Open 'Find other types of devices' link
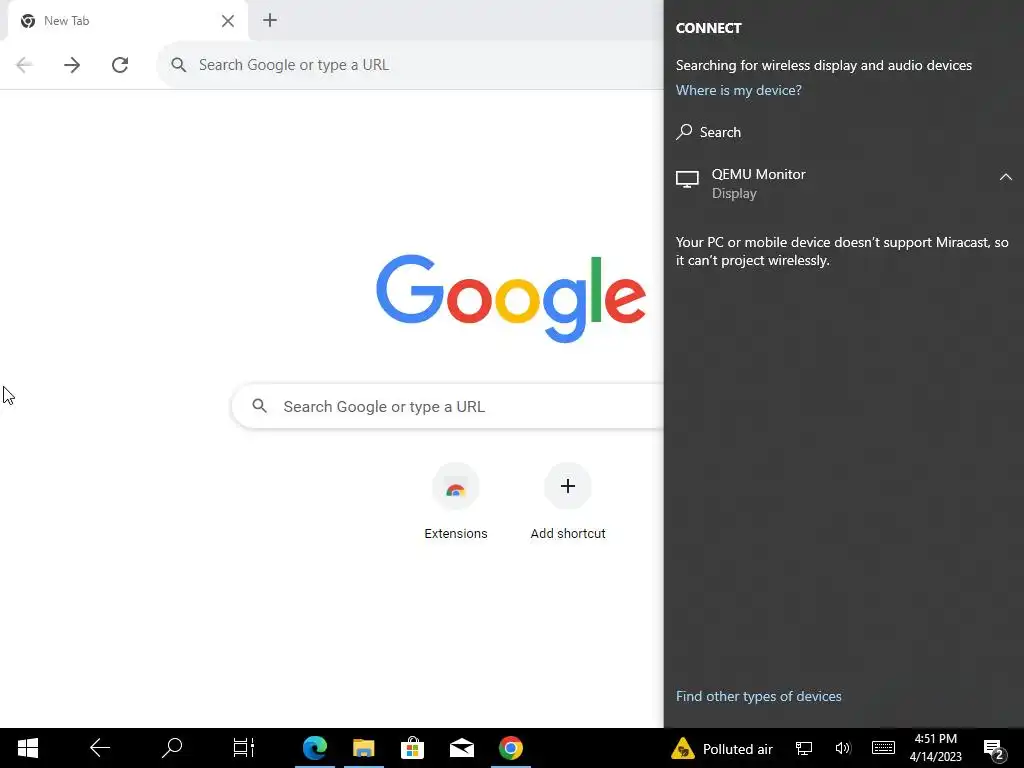The width and height of the screenshot is (1024, 768). coord(758,696)
